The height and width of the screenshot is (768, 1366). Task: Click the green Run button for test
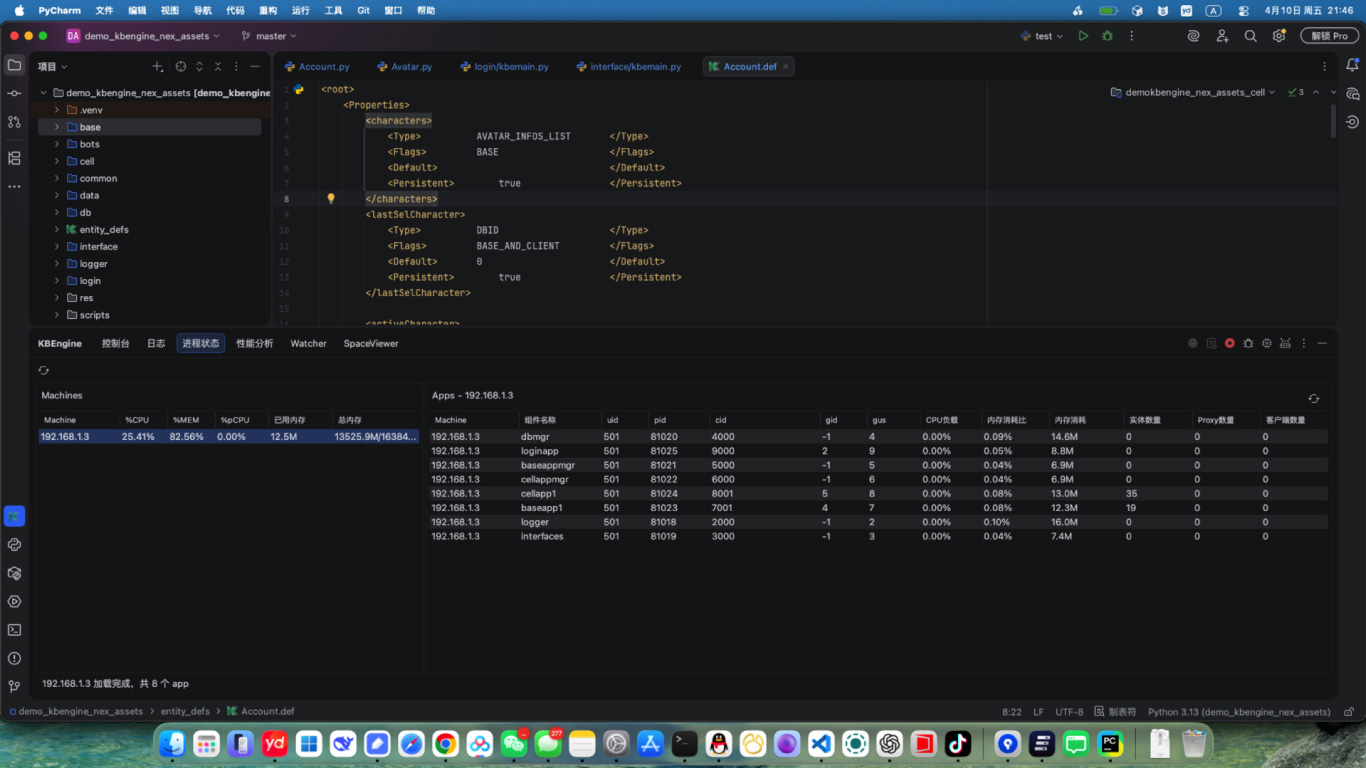click(1083, 36)
